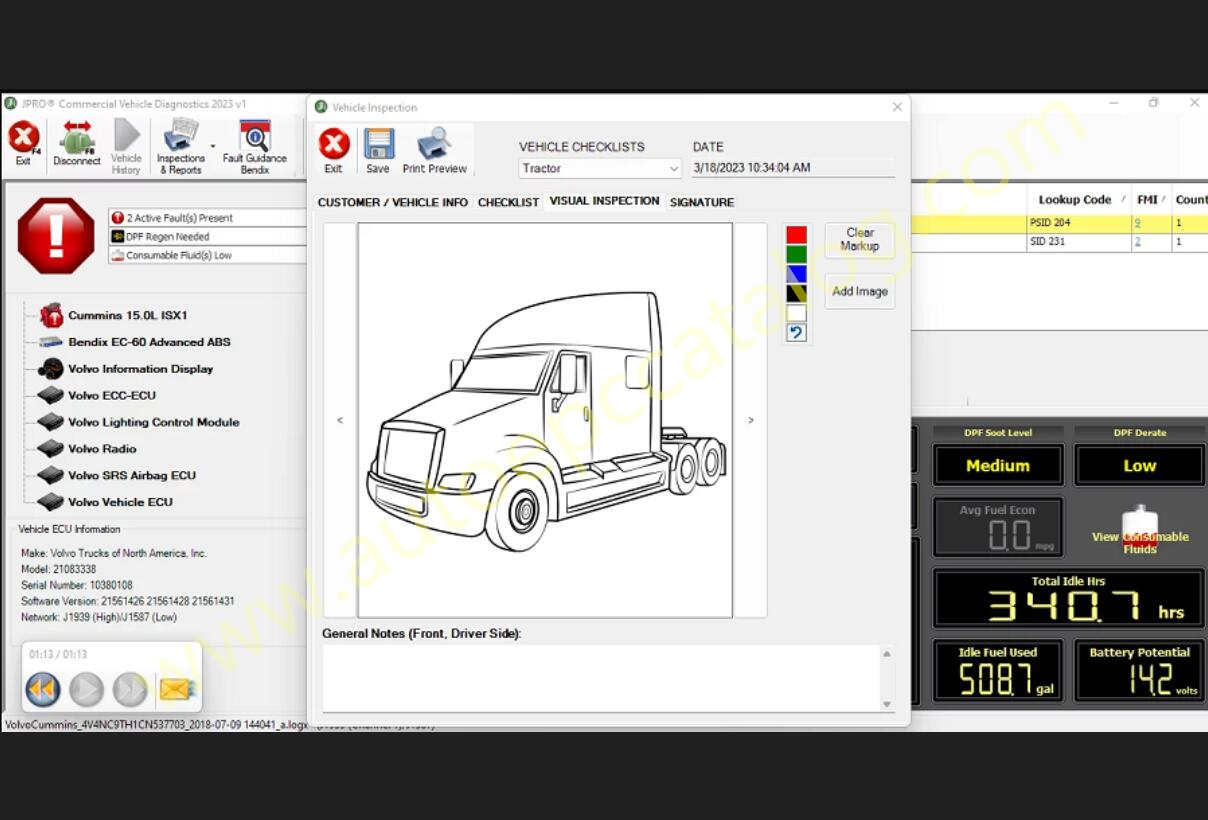Select Volvo Lighting Control Module

pyautogui.click(x=153, y=422)
